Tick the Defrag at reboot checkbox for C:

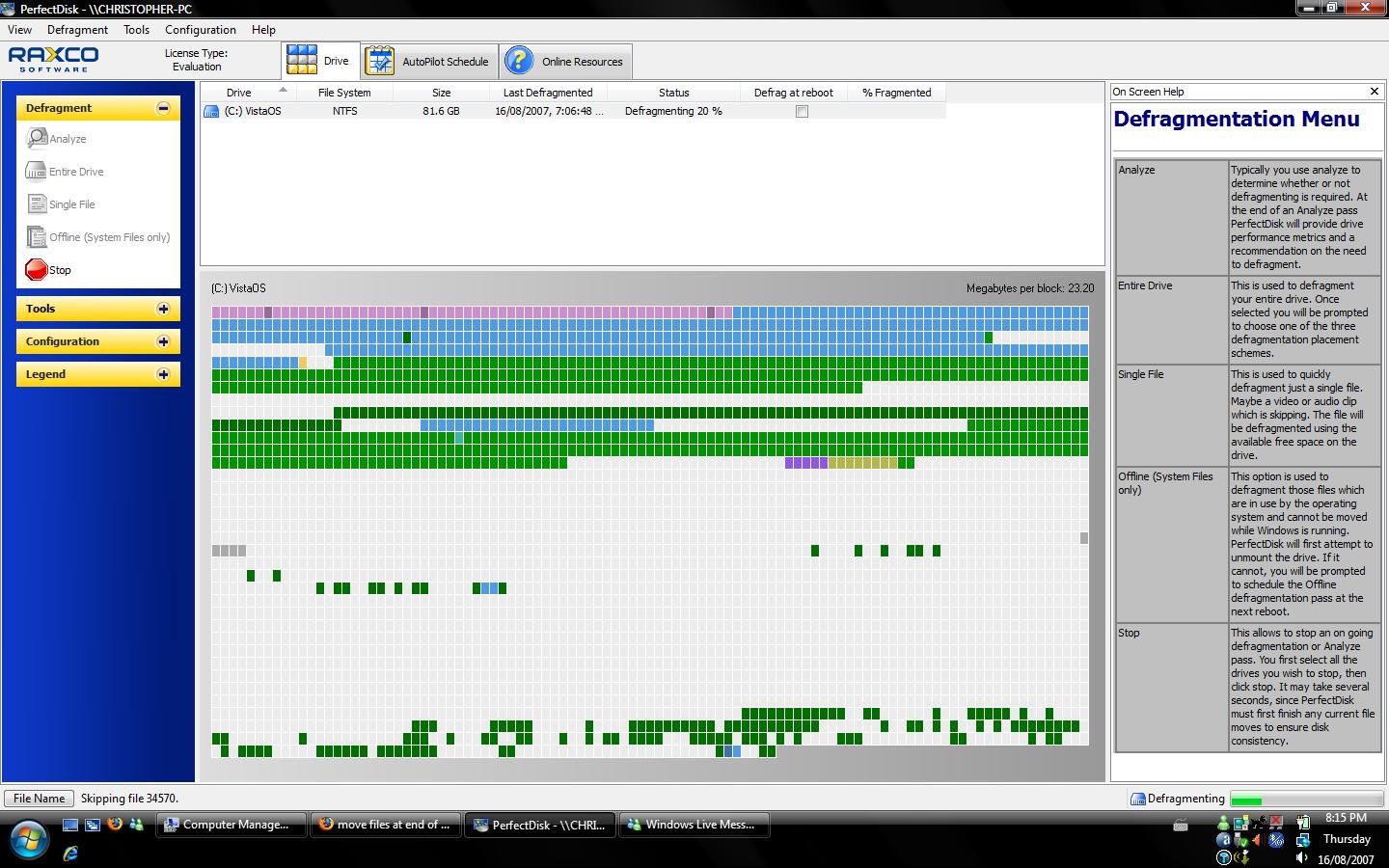point(802,111)
